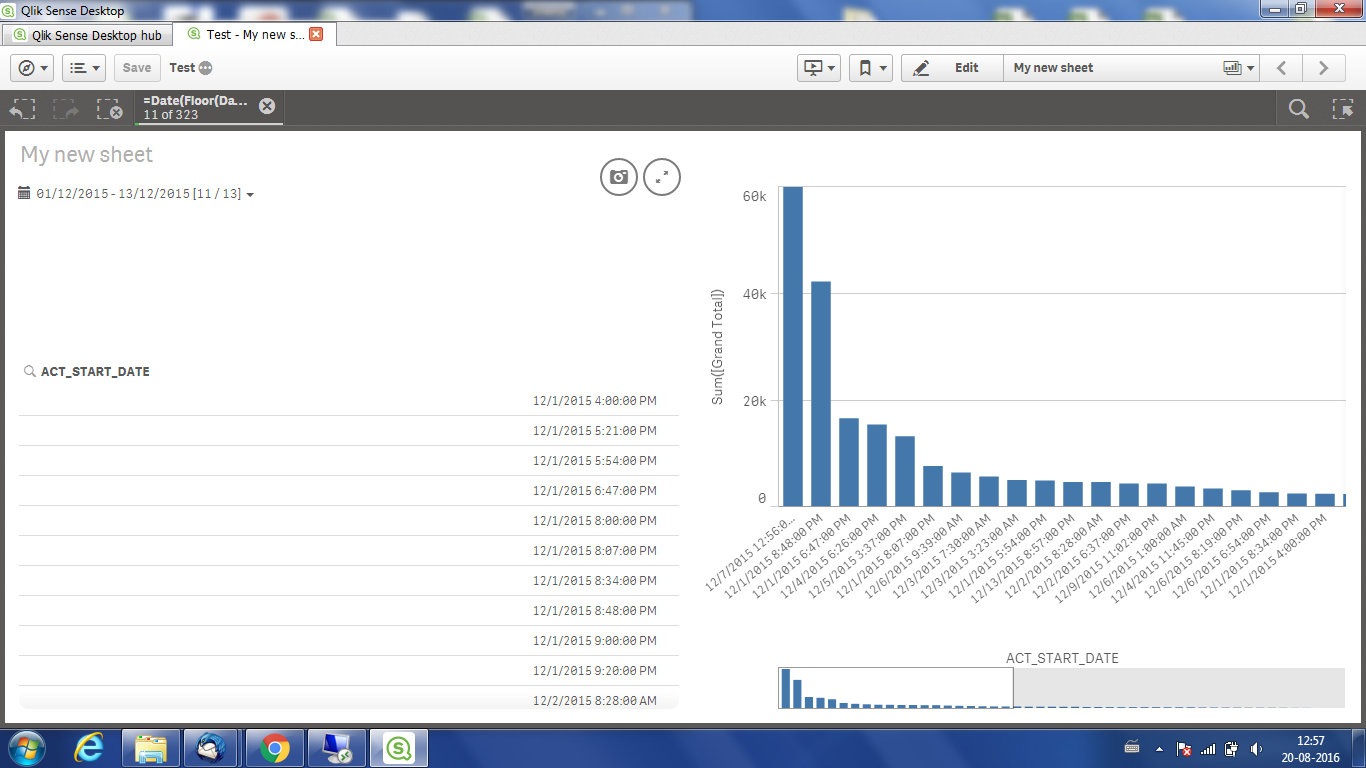Image resolution: width=1366 pixels, height=768 pixels.
Task: Select 12/1/2015 9:20:00 PM in the list
Action: pyautogui.click(x=348, y=671)
